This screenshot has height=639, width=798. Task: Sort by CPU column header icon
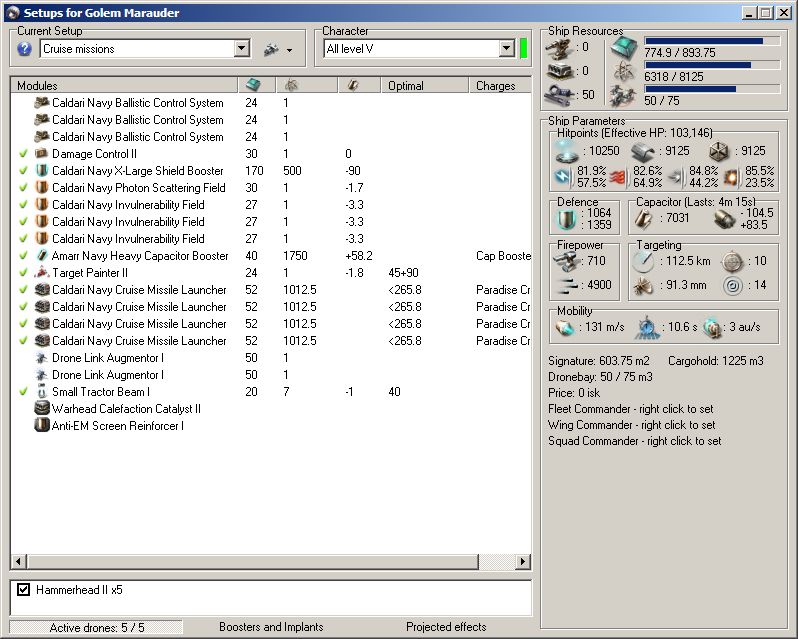254,86
